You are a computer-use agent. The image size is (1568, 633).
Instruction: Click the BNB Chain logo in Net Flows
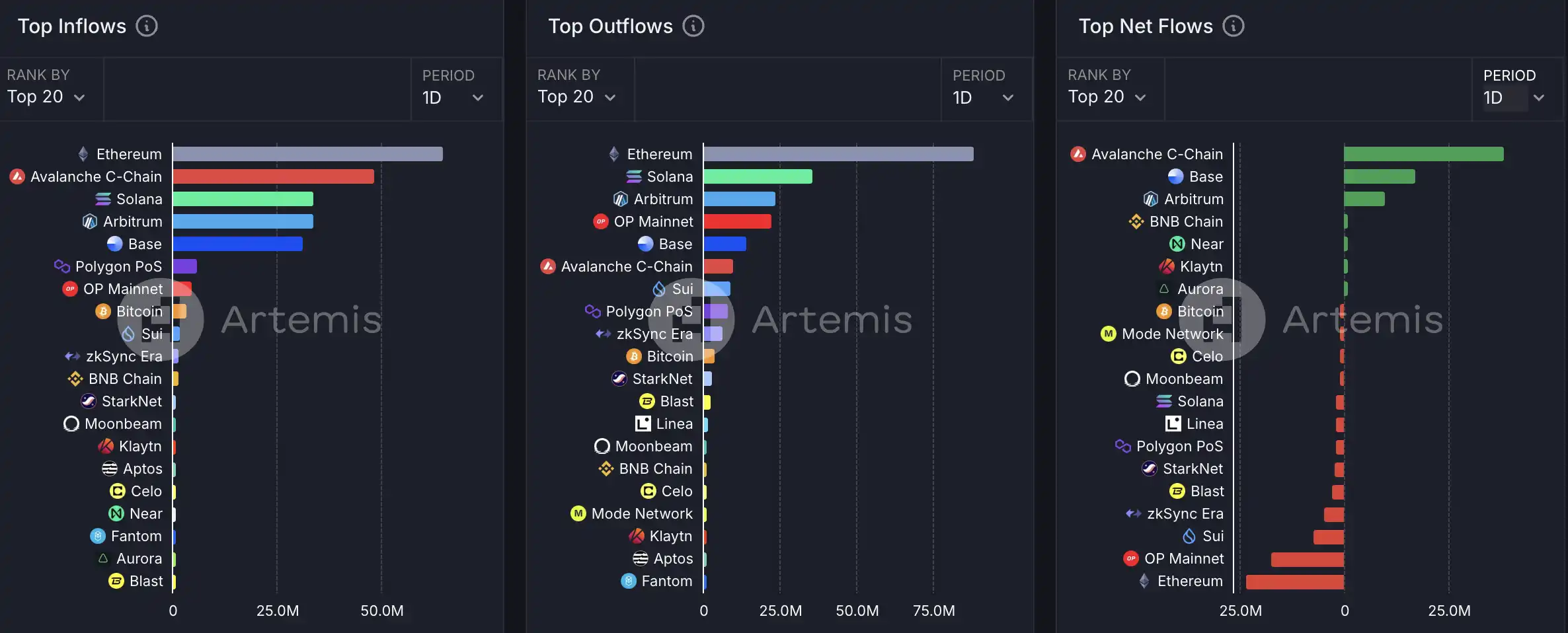click(x=1136, y=222)
